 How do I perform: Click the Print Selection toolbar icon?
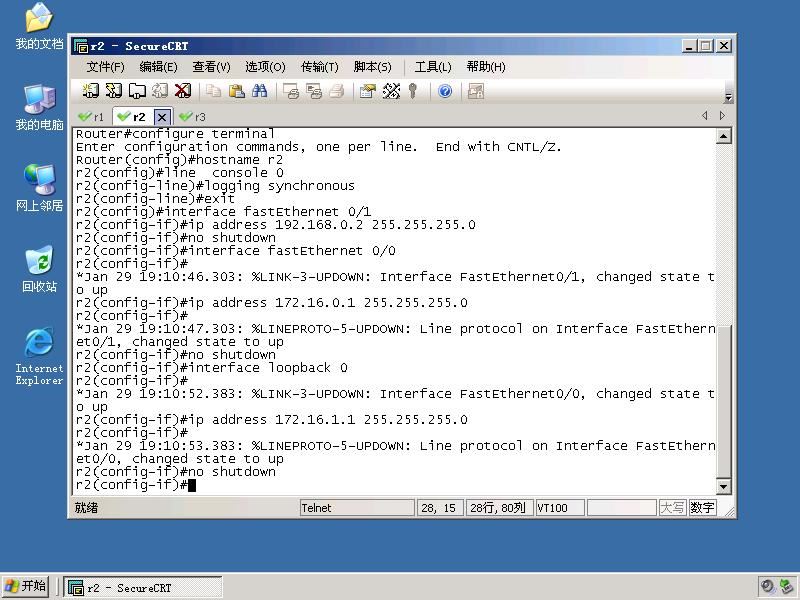[314, 91]
